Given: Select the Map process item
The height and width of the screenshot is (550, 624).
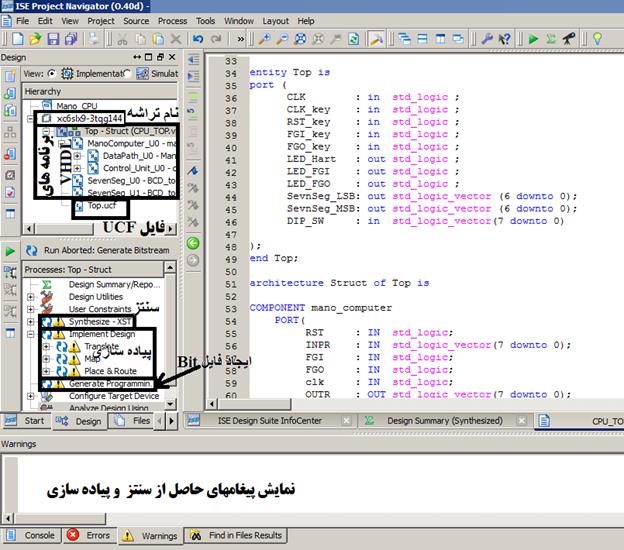Looking at the screenshot, I should (x=92, y=359).
